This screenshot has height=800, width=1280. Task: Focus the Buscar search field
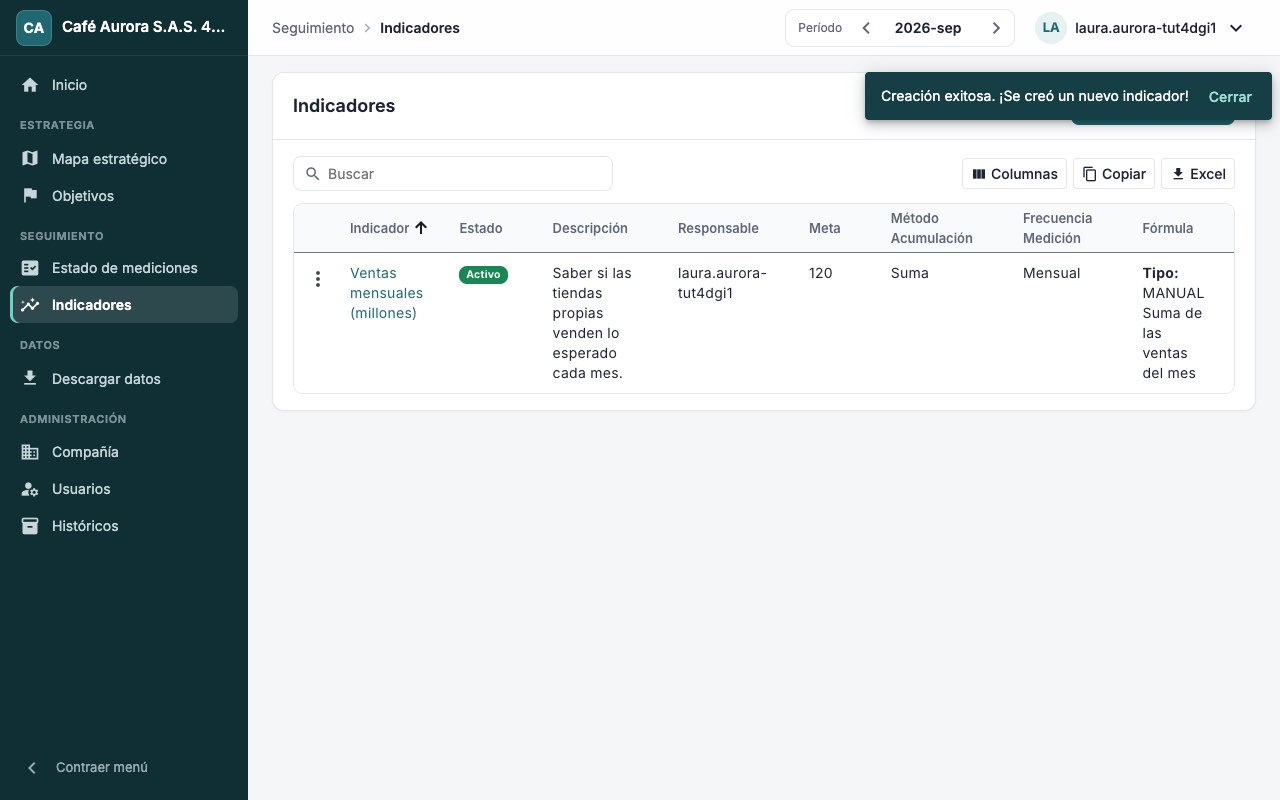(453, 174)
